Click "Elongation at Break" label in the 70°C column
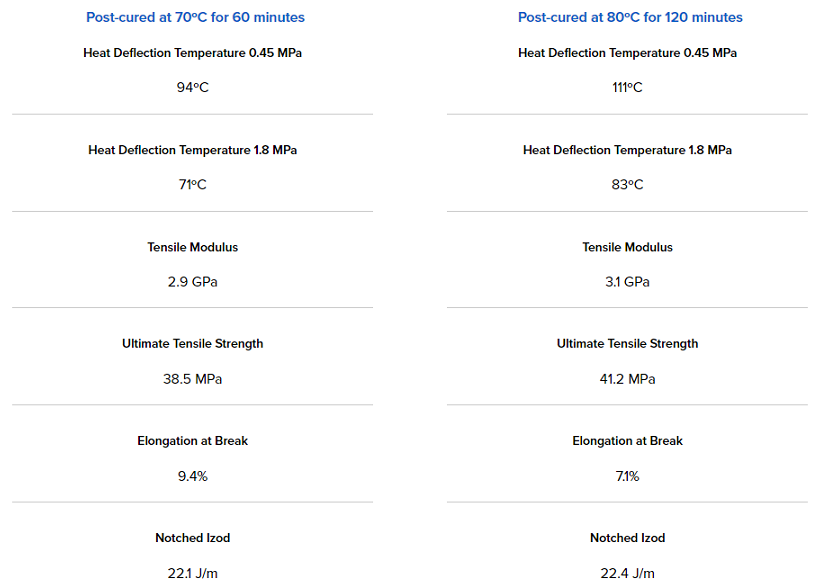This screenshot has width=817, height=587. click(193, 441)
